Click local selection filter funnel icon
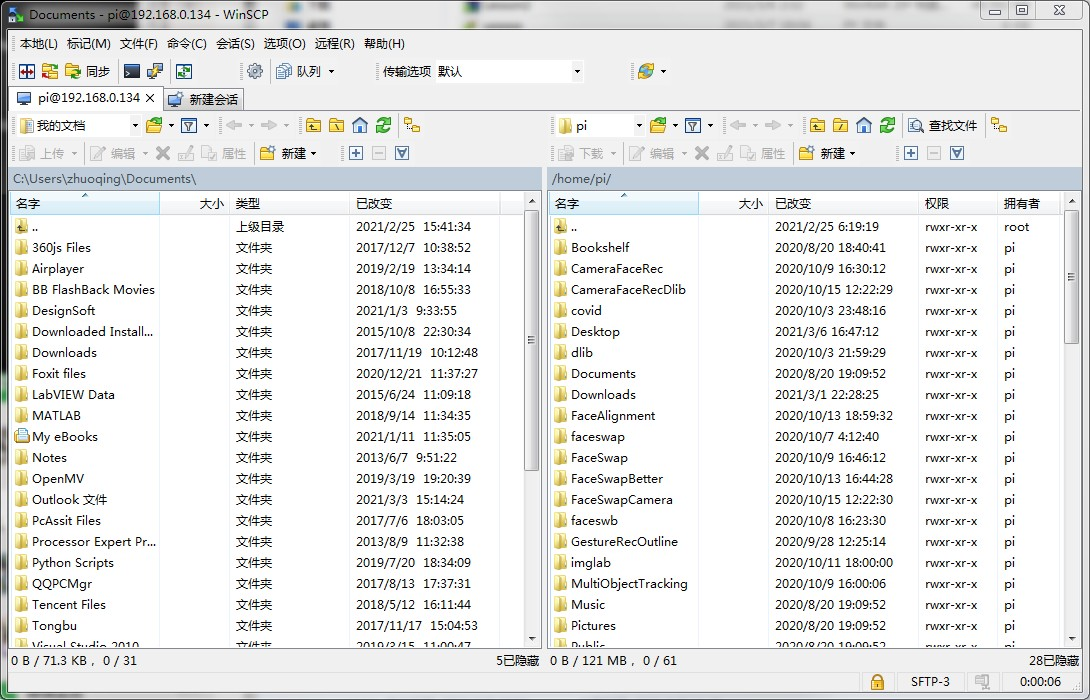 click(402, 154)
